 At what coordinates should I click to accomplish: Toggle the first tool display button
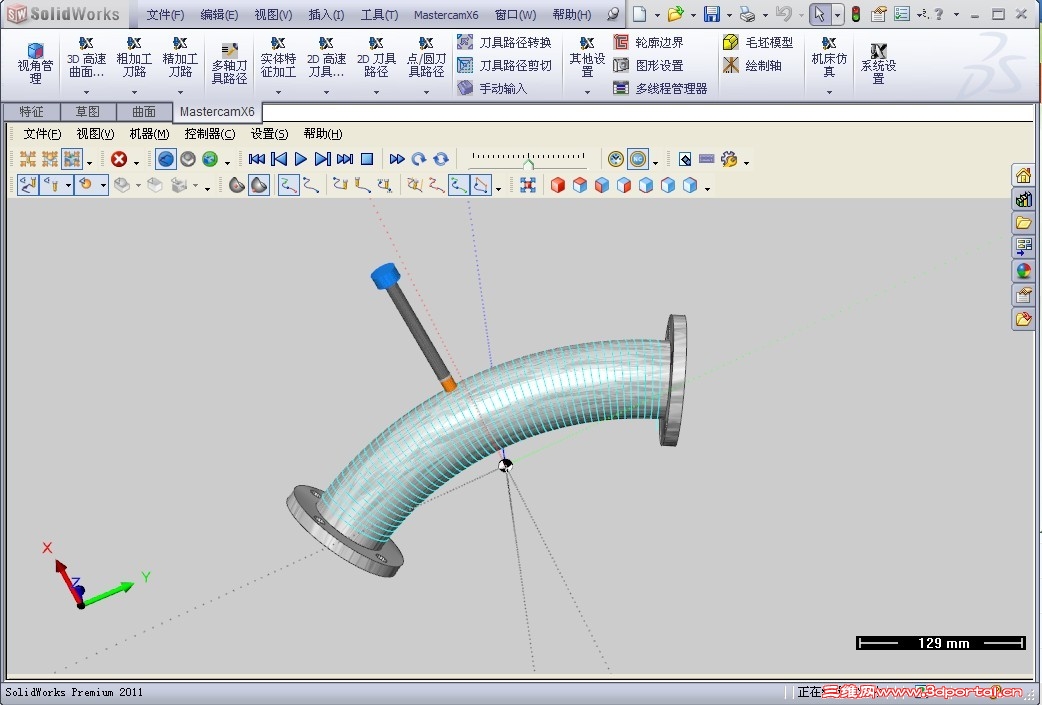(27, 185)
